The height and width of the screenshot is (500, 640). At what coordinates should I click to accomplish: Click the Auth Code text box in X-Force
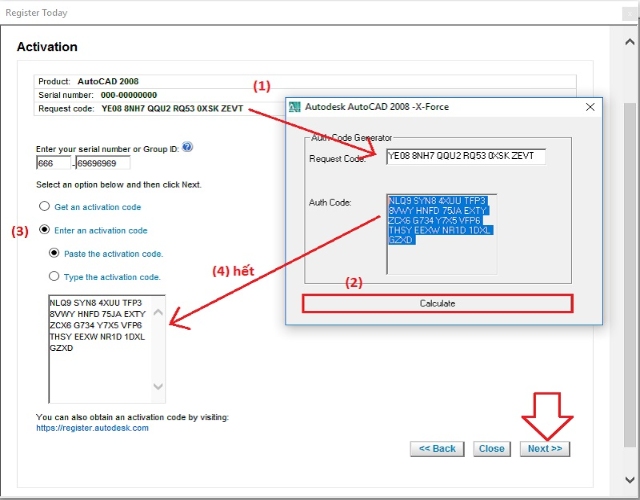442,234
